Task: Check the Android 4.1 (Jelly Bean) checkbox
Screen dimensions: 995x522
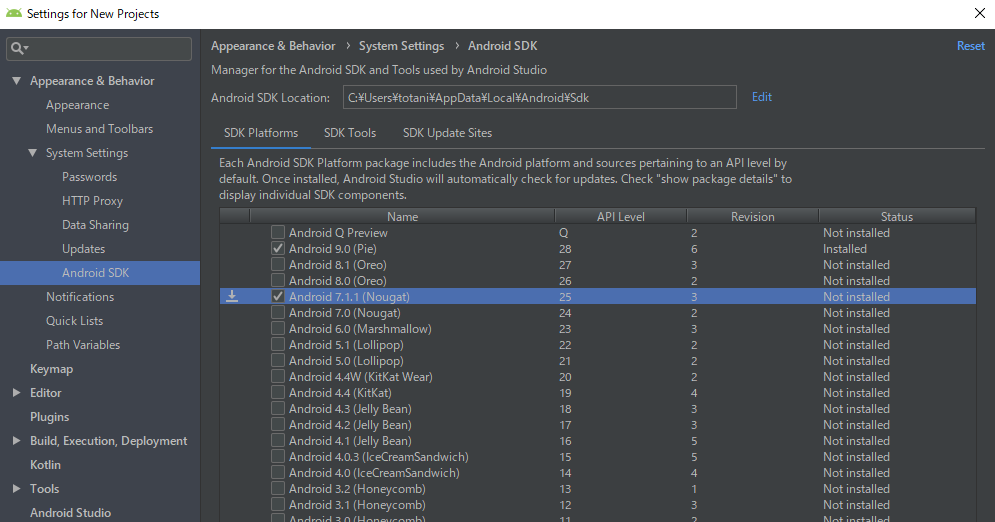Action: (x=277, y=440)
